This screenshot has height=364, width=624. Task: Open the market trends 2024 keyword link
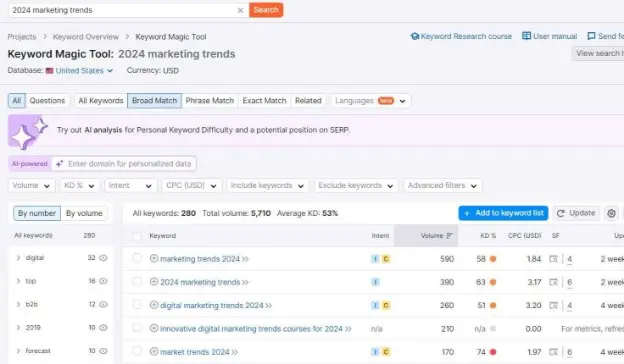pos(195,352)
